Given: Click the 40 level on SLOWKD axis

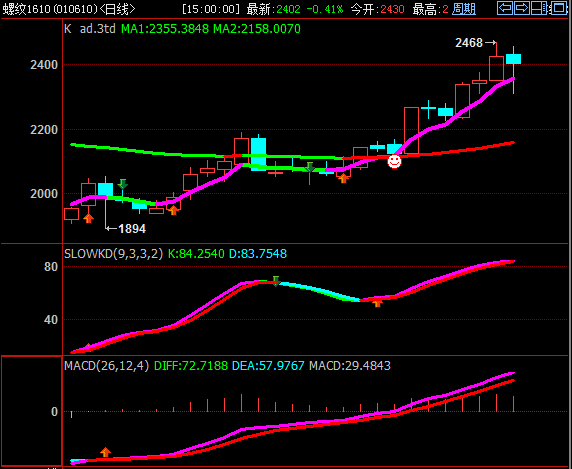Looking at the screenshot, I should tap(51, 320).
